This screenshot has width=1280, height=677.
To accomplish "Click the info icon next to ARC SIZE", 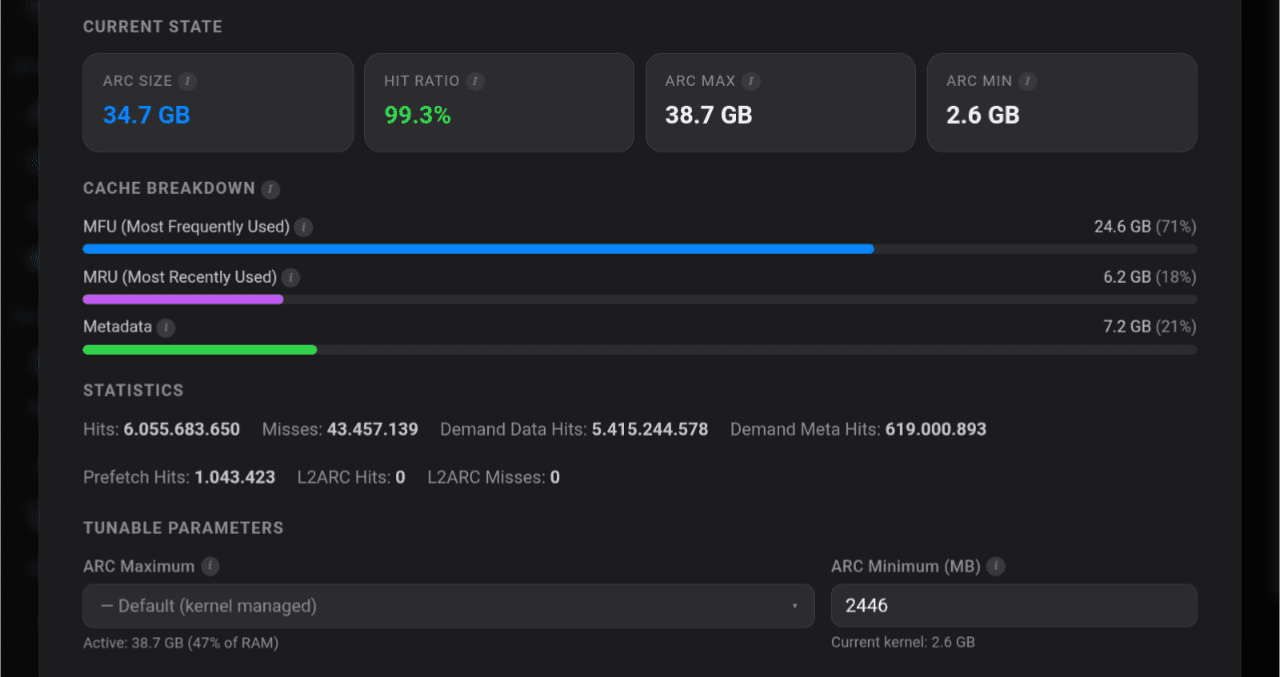I will [x=188, y=81].
